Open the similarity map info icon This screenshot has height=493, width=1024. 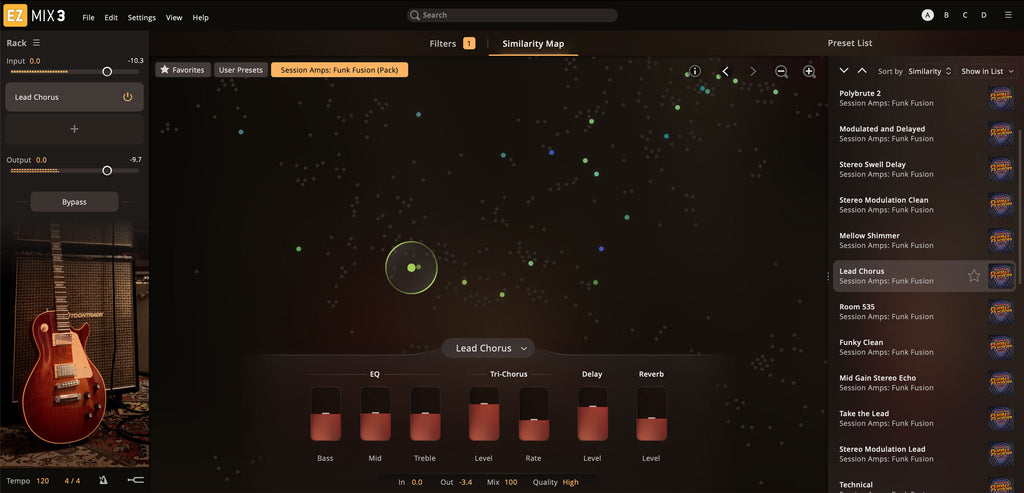[695, 71]
